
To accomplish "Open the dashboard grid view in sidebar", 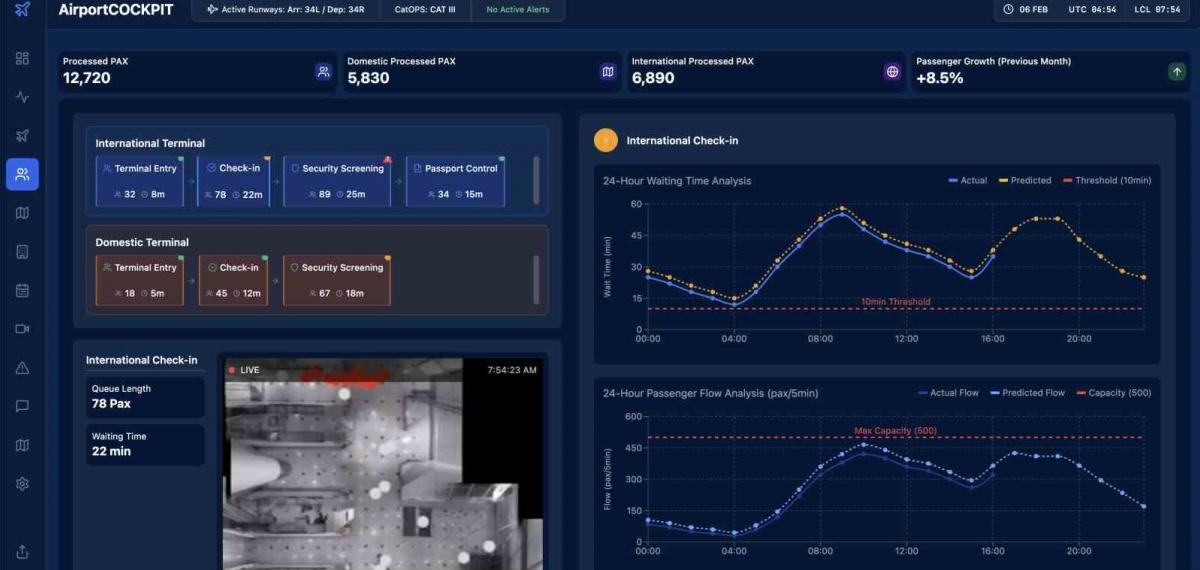I will (22, 58).
